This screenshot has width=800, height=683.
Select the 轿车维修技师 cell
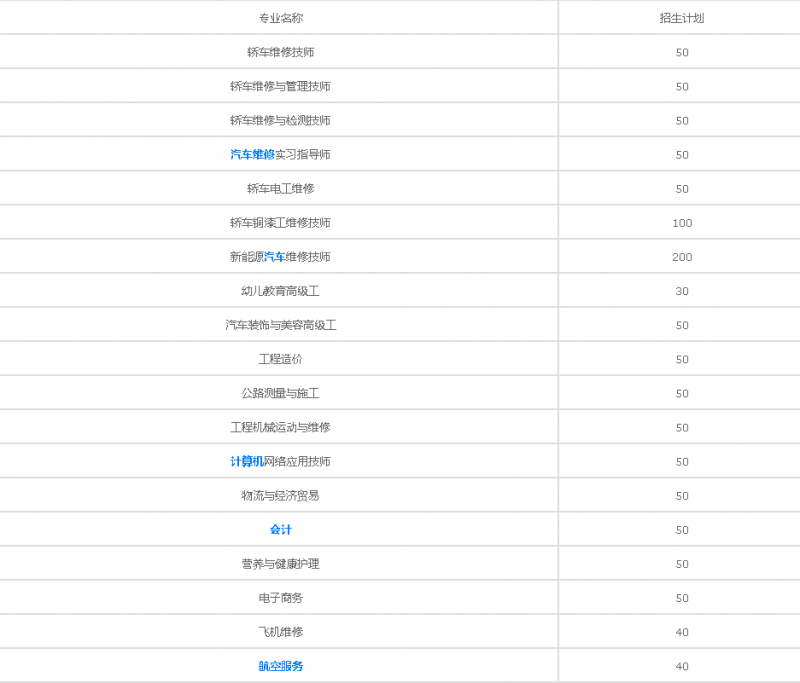(280, 52)
